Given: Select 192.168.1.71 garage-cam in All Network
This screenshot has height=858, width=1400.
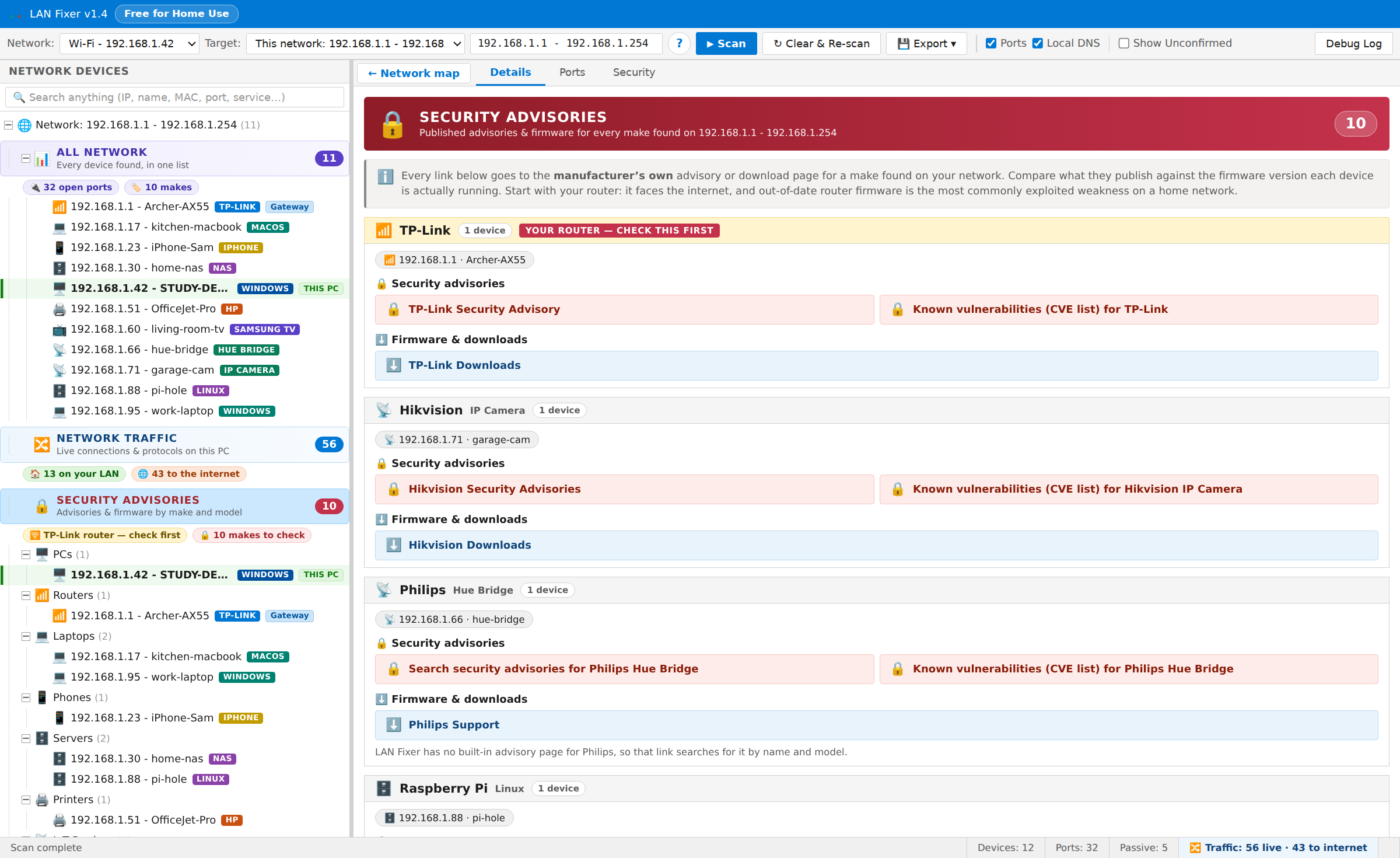Looking at the screenshot, I should point(175,371).
